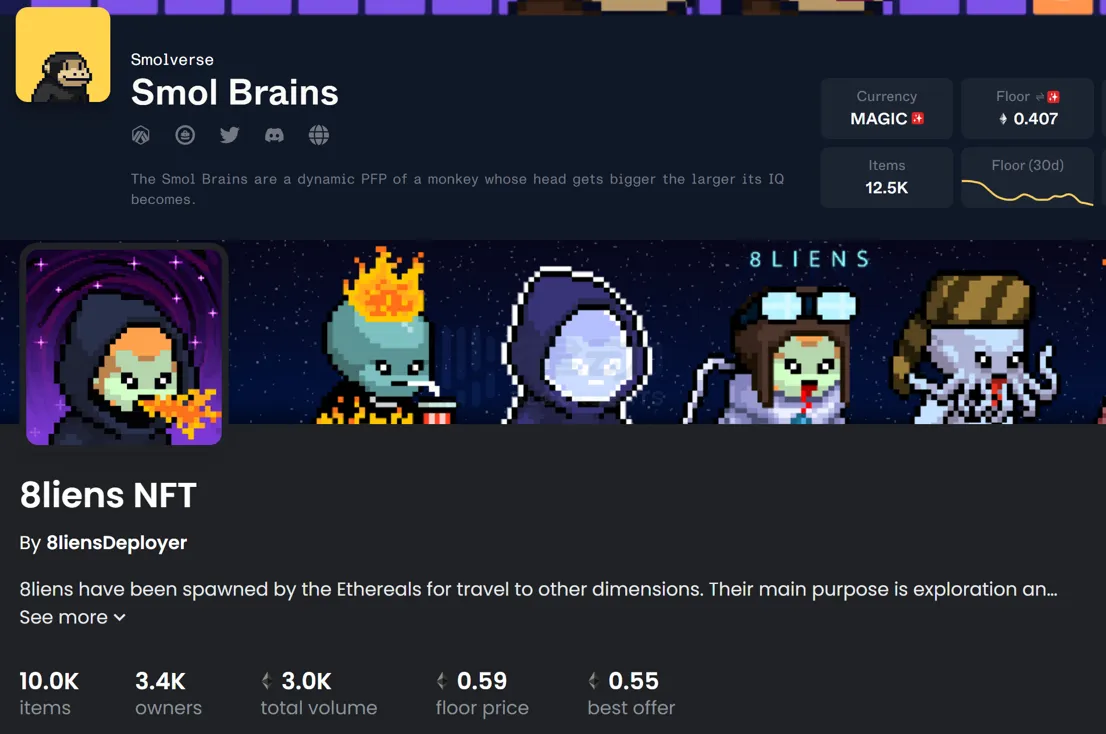Toggle floor currency with swap arrows
The width and height of the screenshot is (1106, 734).
click(1040, 97)
